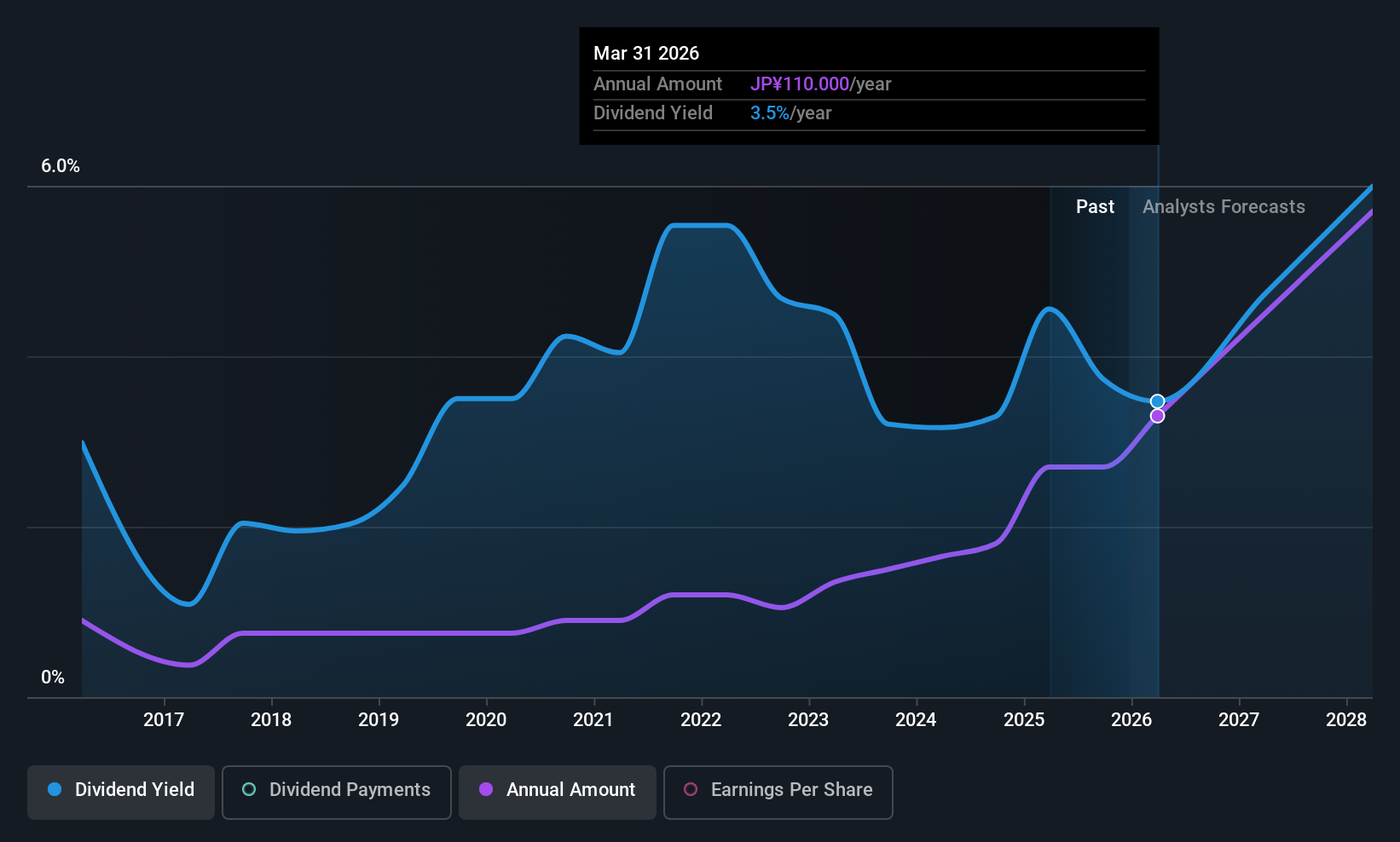Click the blue Dividend Yield legend dot

point(55,789)
